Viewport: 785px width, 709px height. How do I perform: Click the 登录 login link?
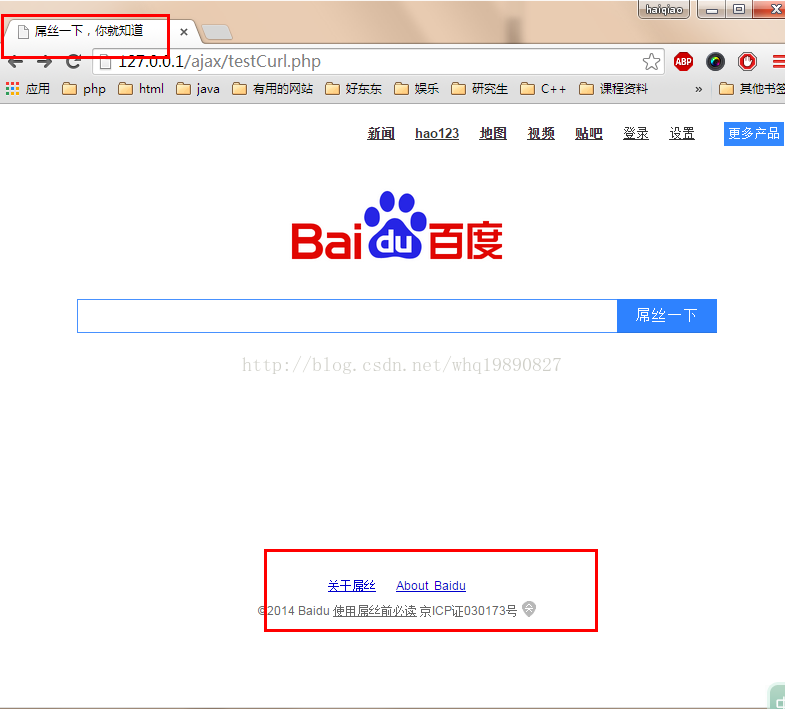click(636, 134)
